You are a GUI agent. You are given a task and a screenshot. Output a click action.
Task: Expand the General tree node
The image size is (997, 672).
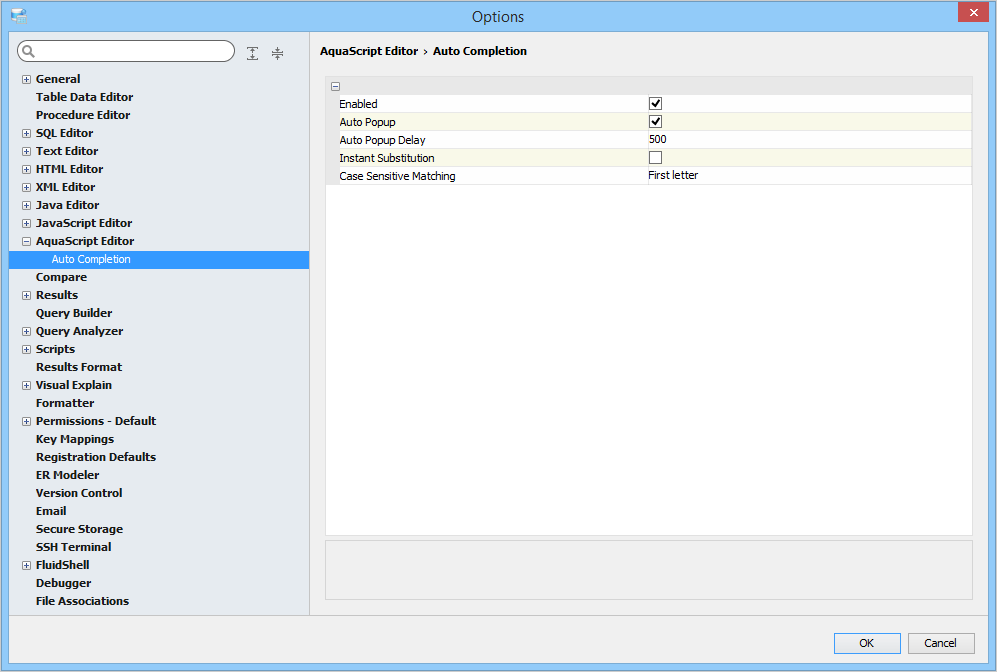(x=26, y=79)
